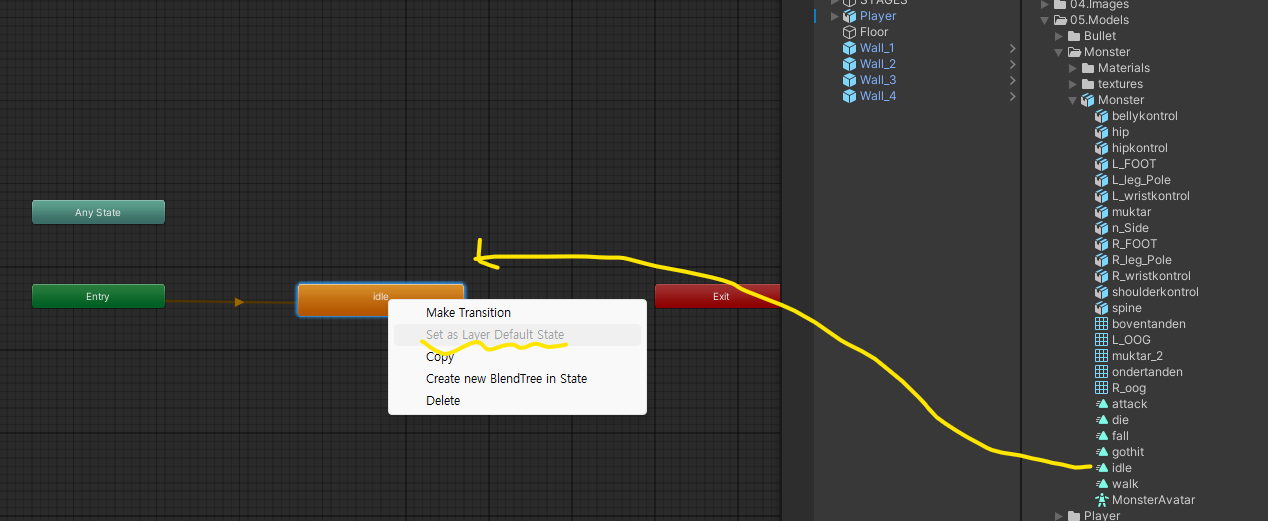Select the Player label in Hierarchy

878,16
